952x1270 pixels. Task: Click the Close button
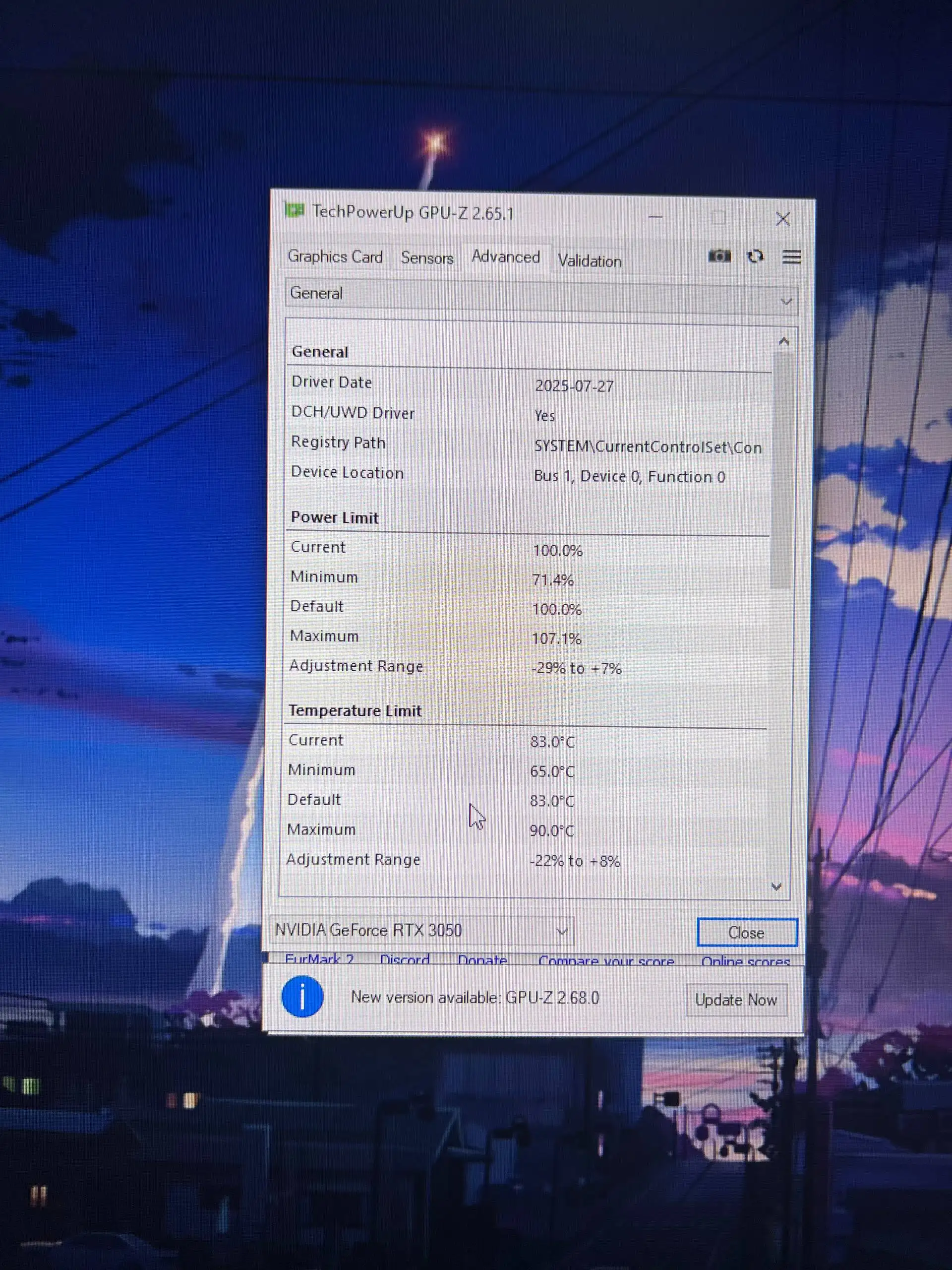pos(747,933)
